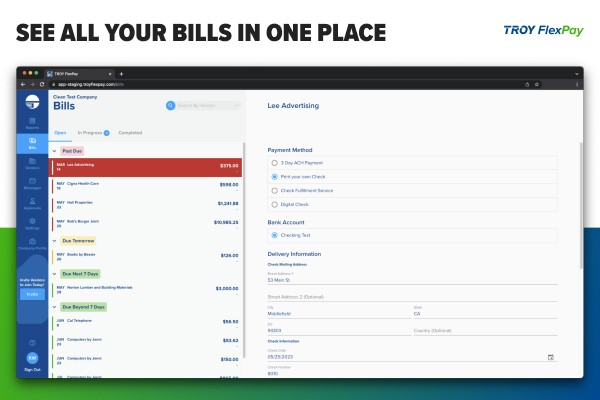Image resolution: width=600 pixels, height=400 pixels.
Task: Reload the browser page
Action: coord(42,84)
